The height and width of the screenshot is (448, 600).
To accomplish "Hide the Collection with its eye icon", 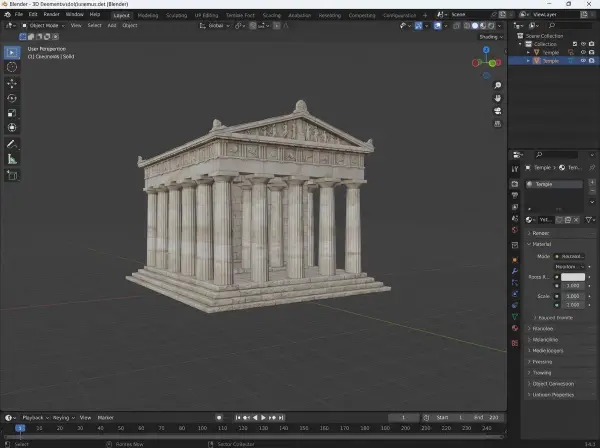I will coord(583,44).
